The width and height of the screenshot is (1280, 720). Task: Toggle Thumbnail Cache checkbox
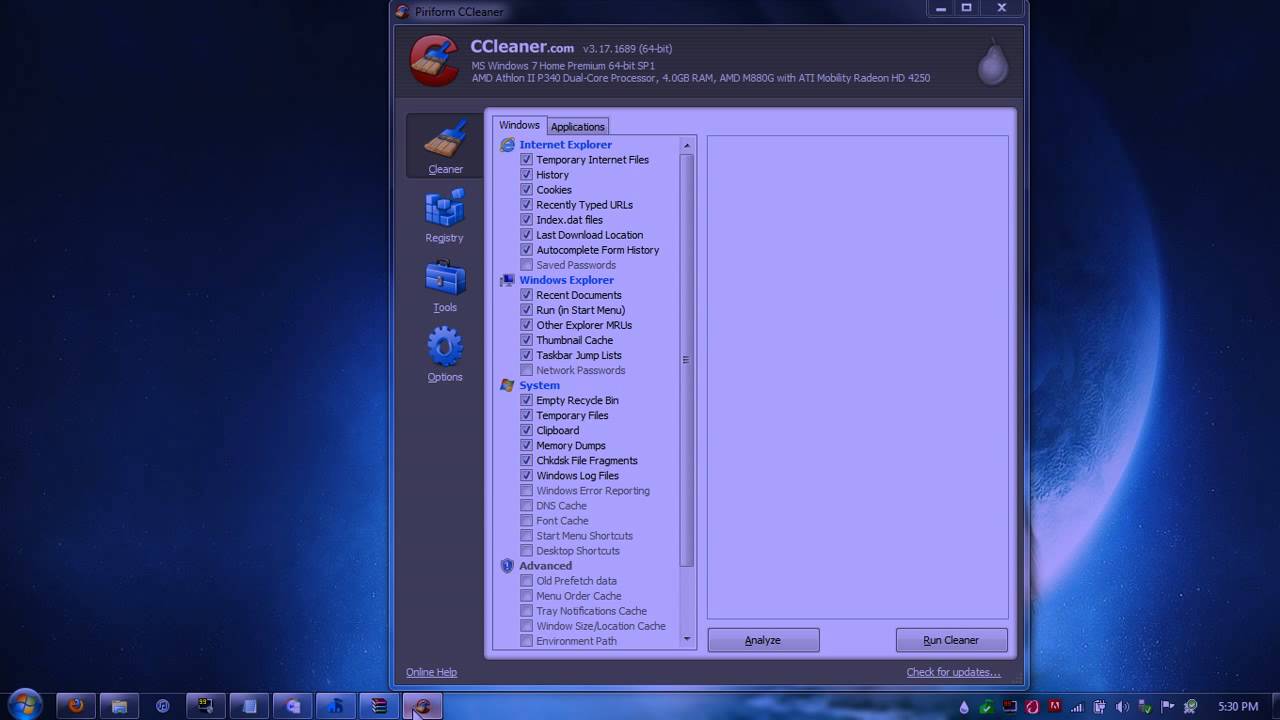click(526, 340)
